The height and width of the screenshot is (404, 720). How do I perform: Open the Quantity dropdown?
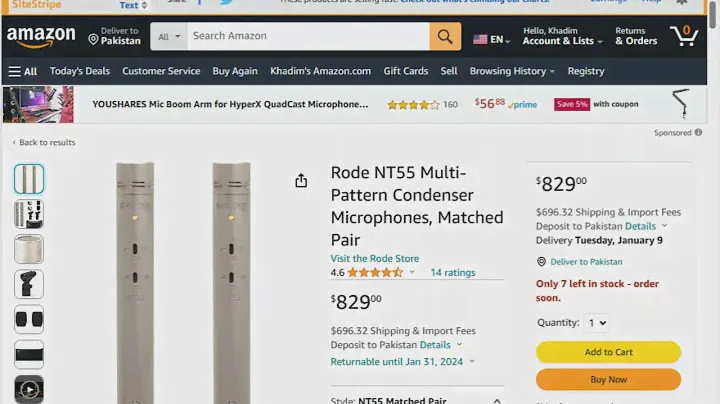597,323
